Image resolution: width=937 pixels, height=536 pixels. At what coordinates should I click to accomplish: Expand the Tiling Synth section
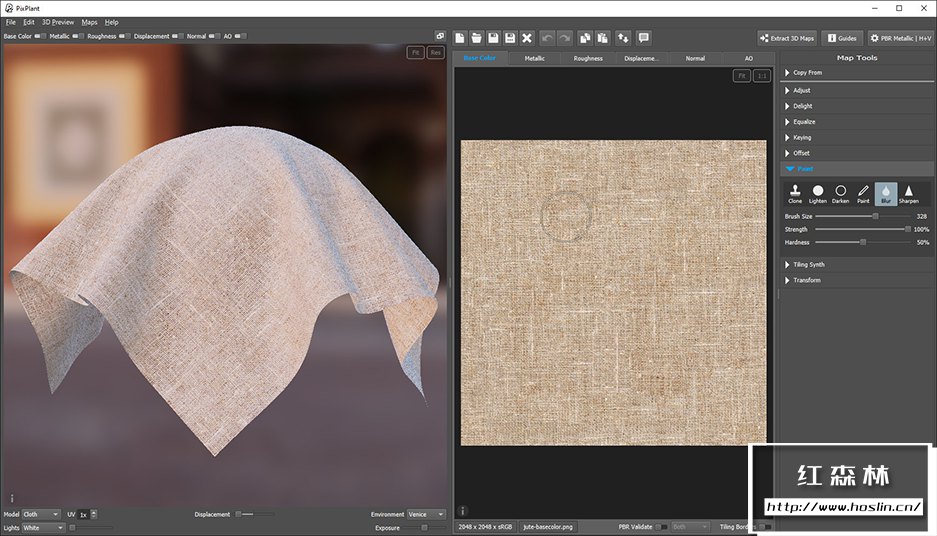point(809,264)
